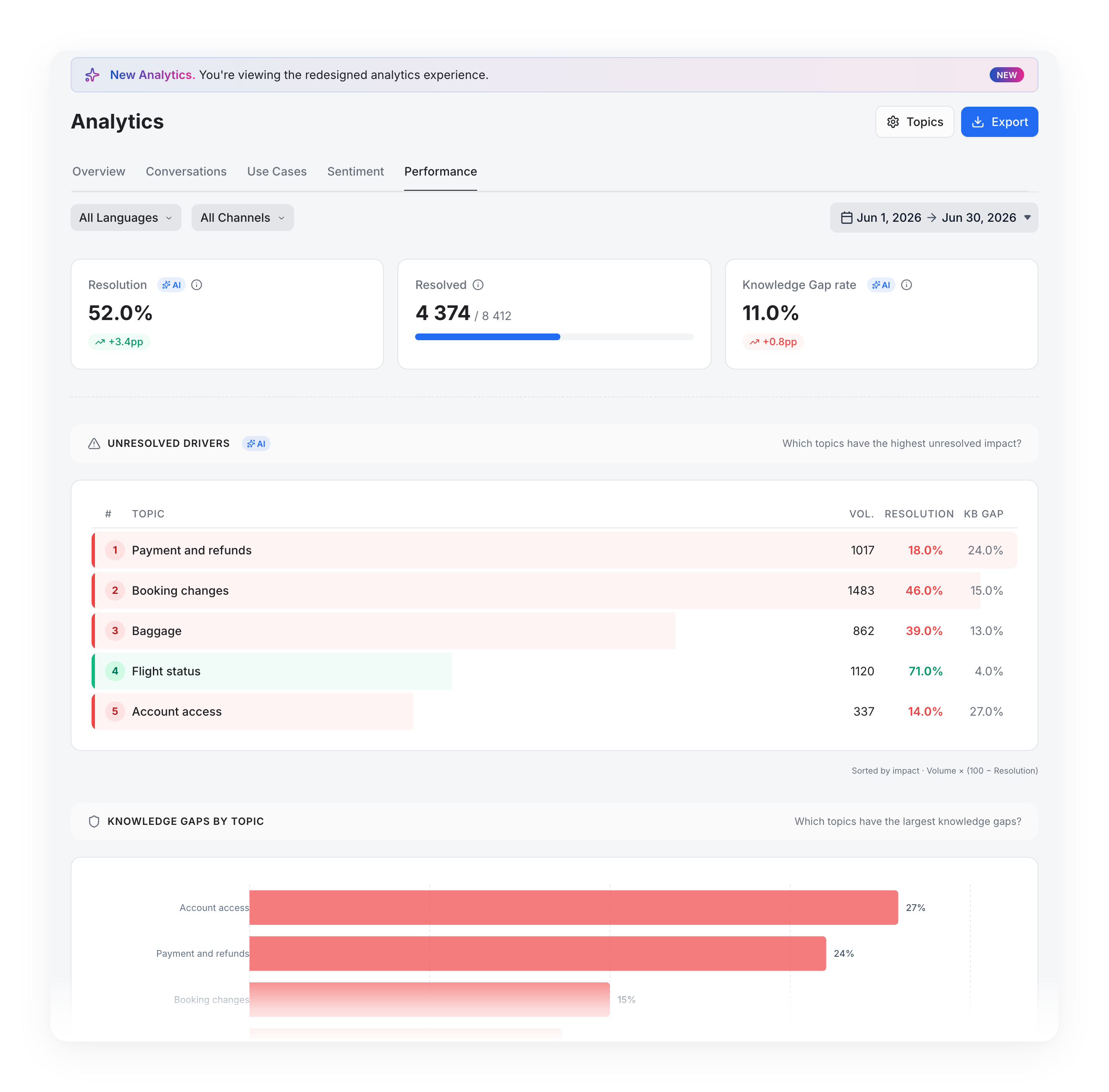Click the 4 374 resolved count

coord(442,313)
